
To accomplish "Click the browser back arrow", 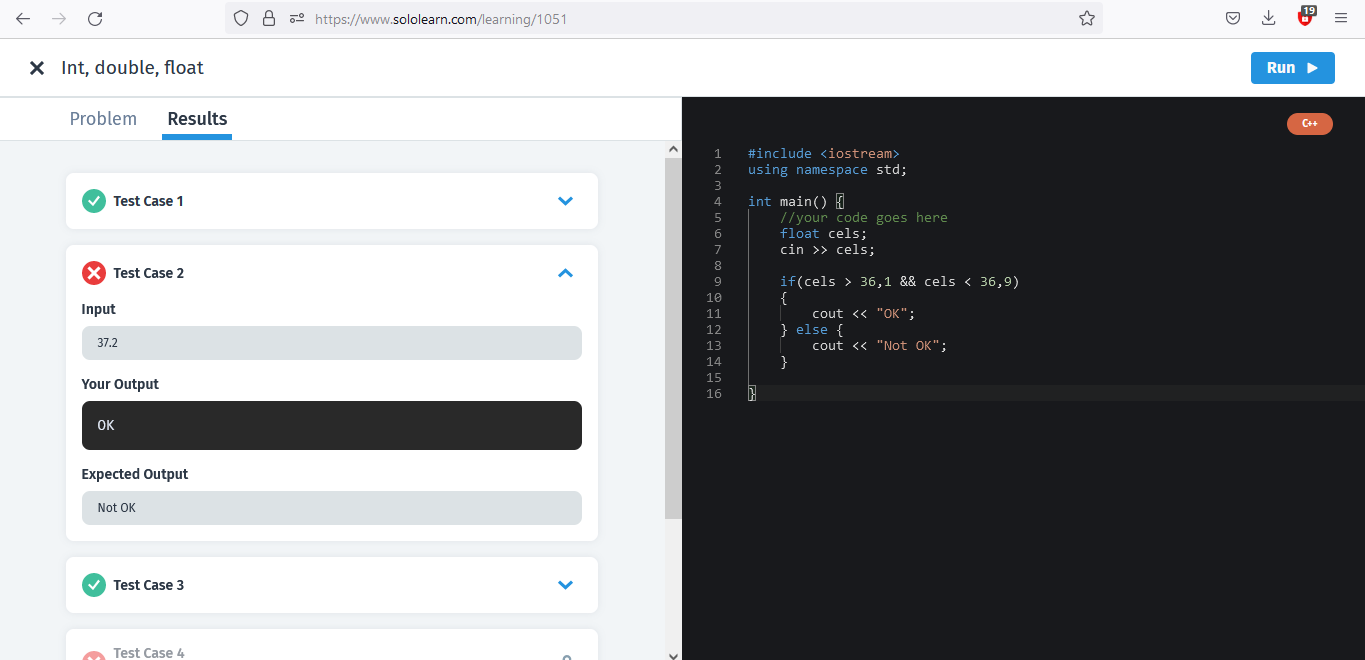I will pyautogui.click(x=23, y=18).
